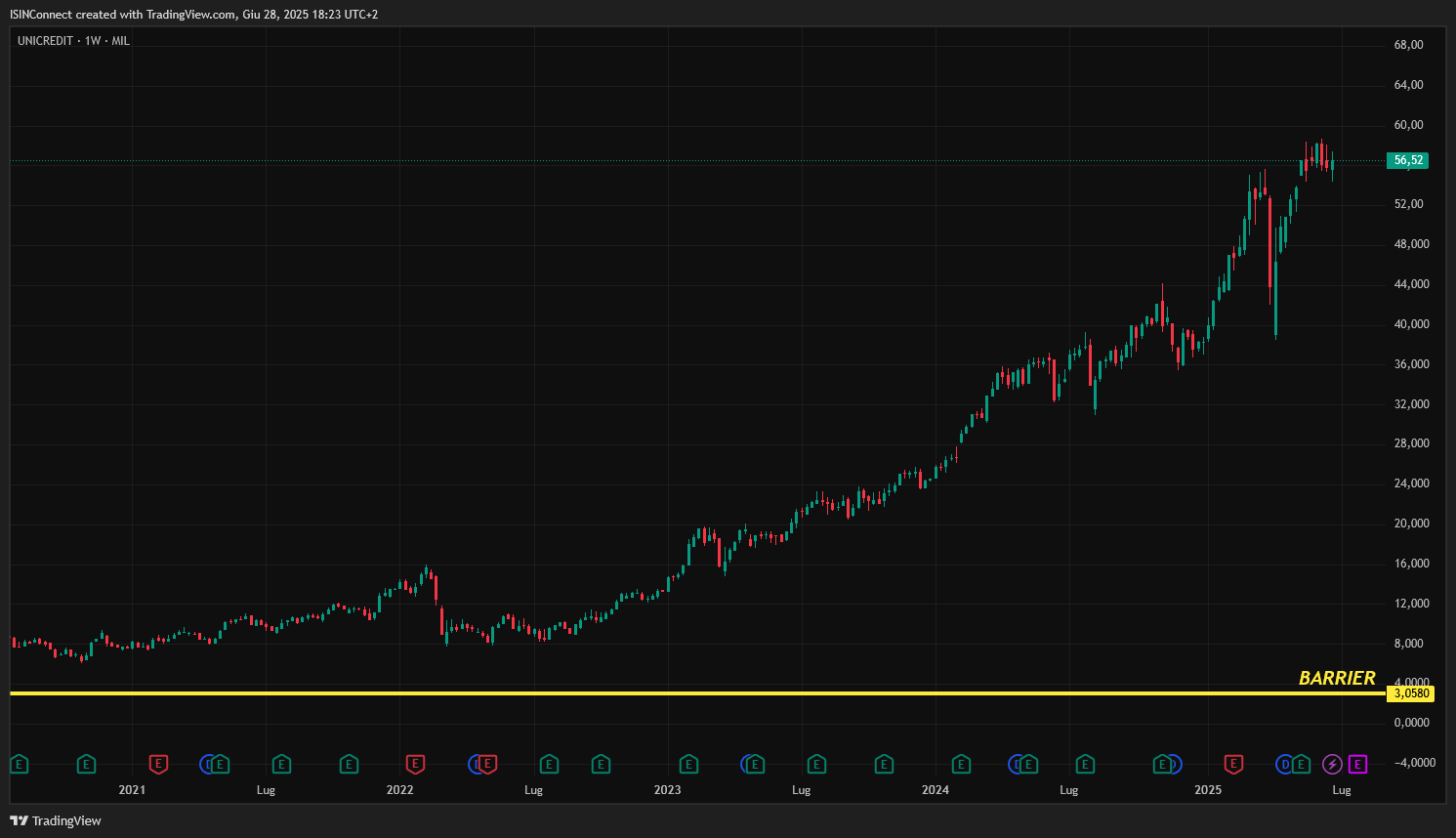Click the red earnings marker just after 2025

coord(1233,765)
